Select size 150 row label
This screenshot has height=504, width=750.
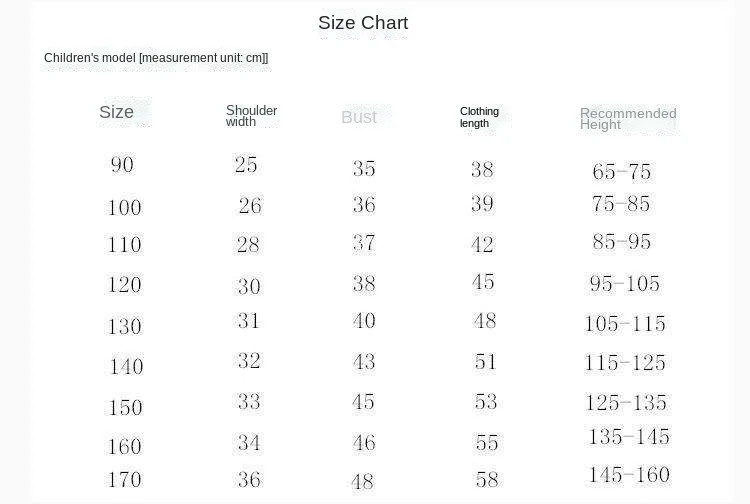(x=125, y=407)
